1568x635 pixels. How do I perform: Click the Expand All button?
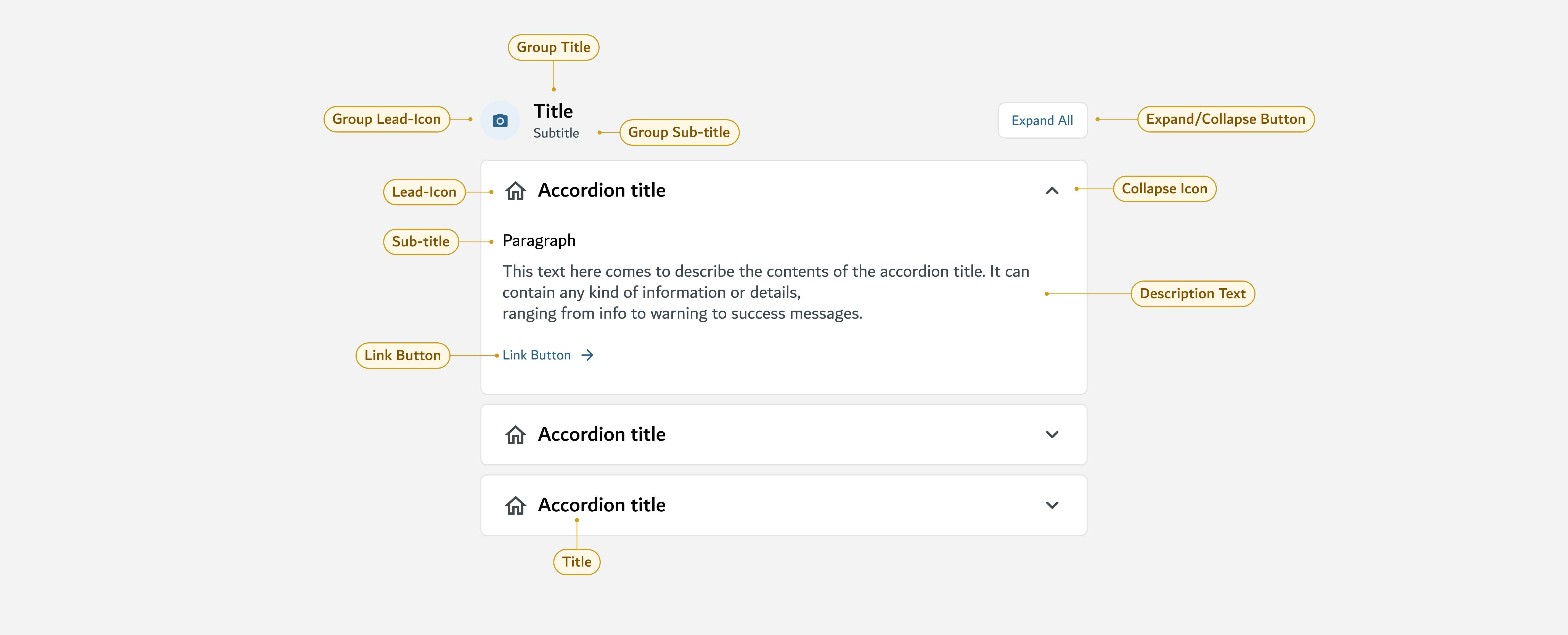1042,121
